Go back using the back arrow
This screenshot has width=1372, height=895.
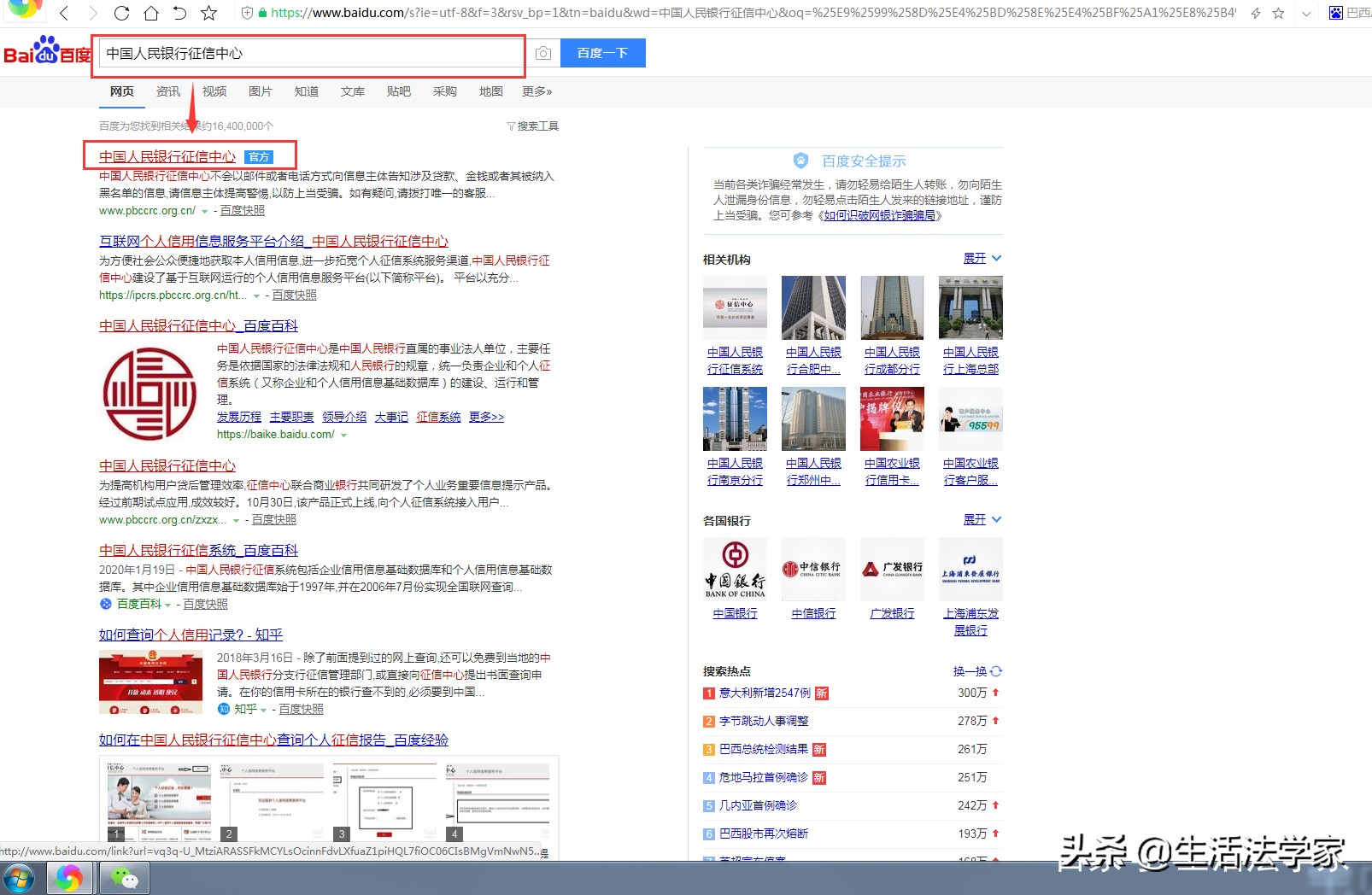tap(64, 14)
